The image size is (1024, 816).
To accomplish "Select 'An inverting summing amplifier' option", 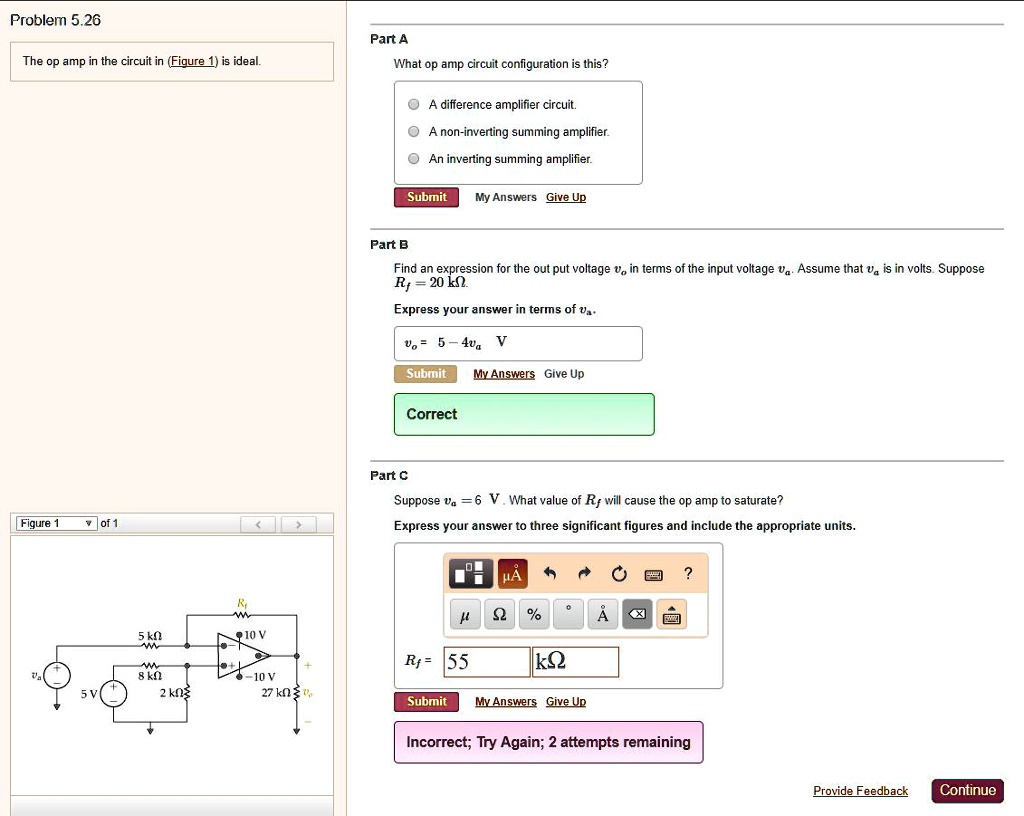I will pyautogui.click(x=413, y=158).
